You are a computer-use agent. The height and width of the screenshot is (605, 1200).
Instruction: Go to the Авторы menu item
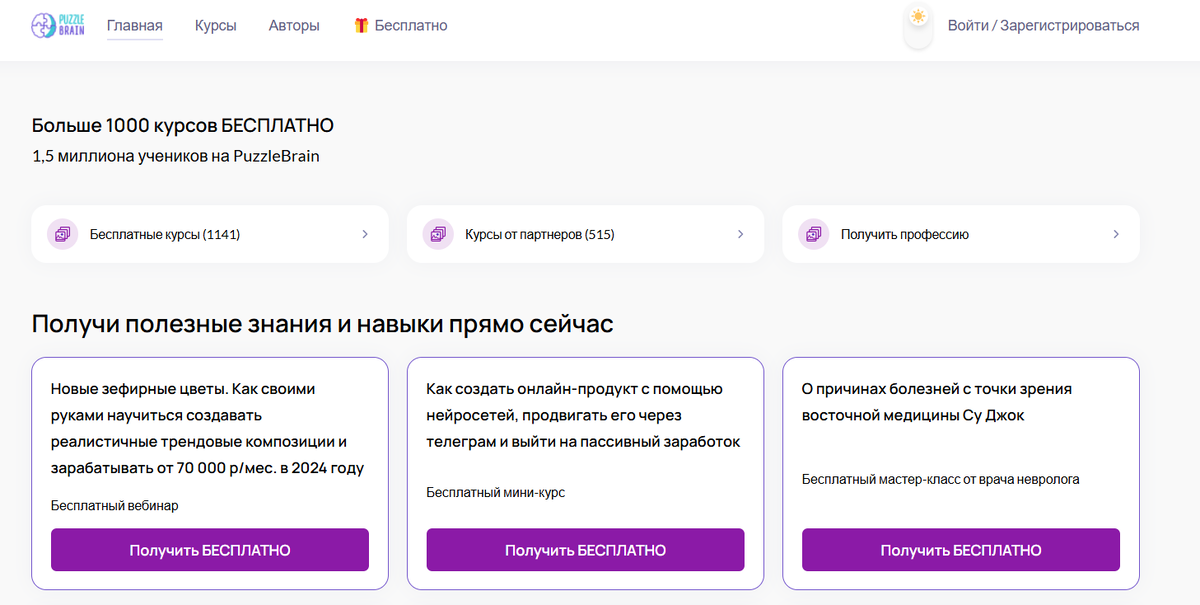click(x=294, y=25)
